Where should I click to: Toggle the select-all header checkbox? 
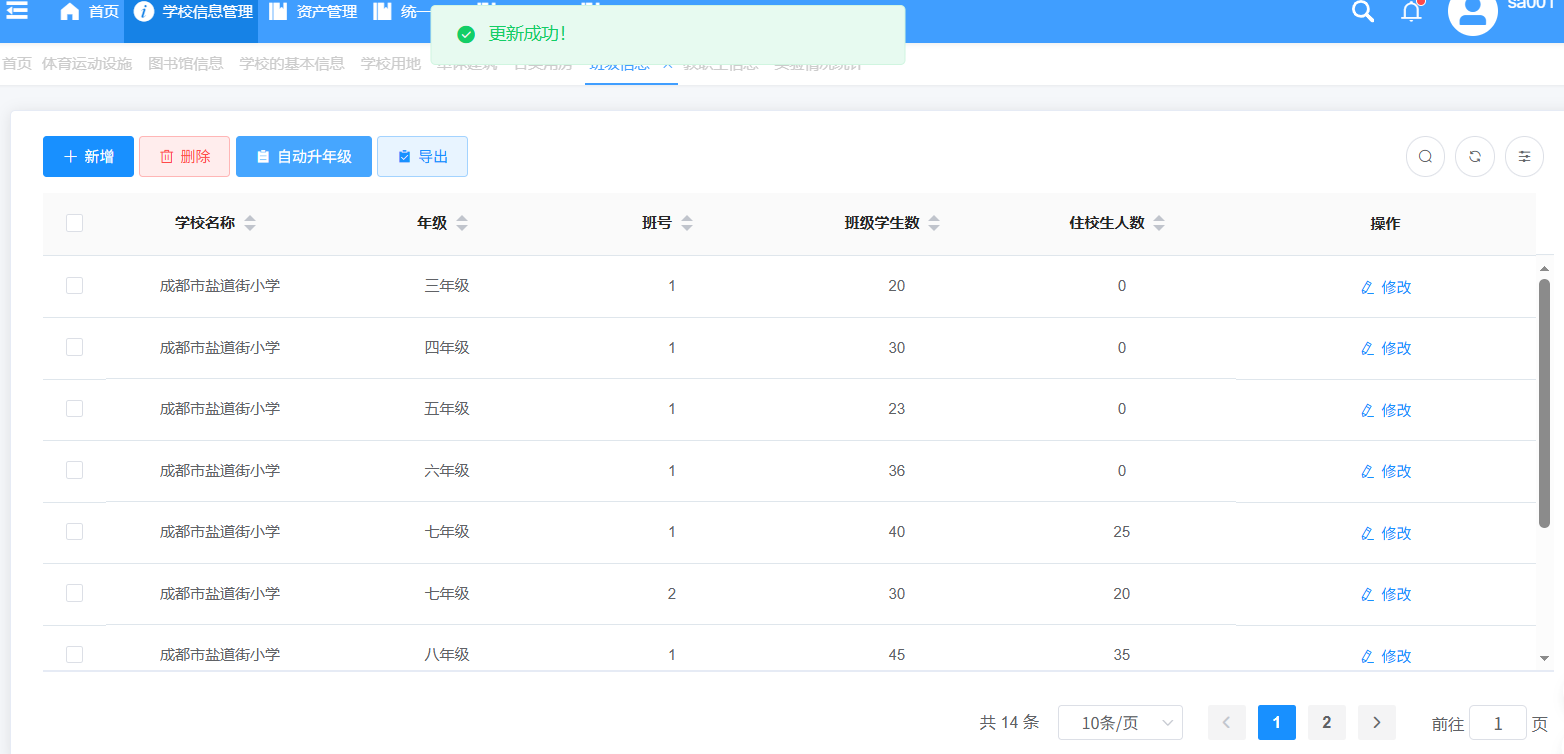(74, 223)
